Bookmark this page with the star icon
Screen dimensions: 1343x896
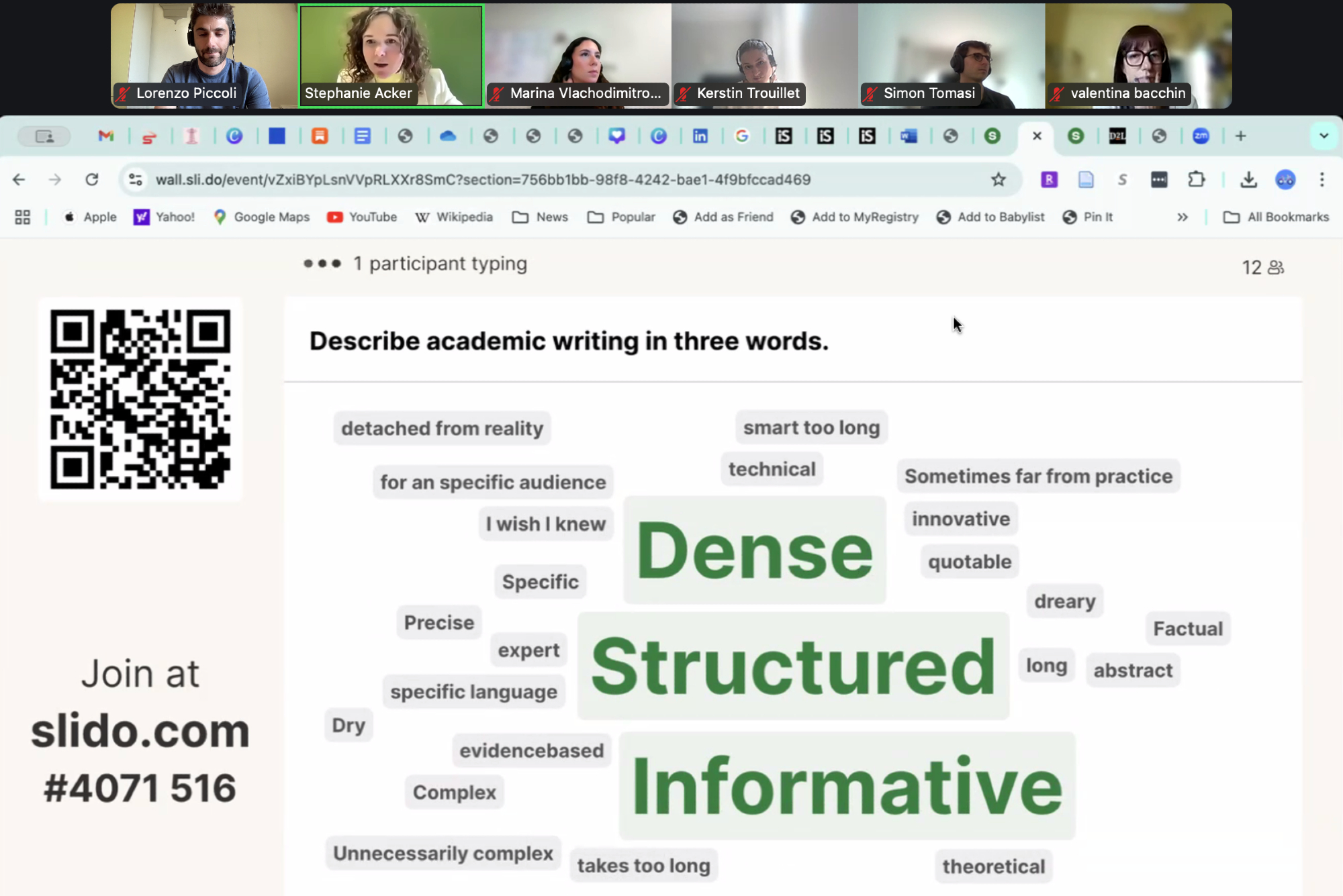[998, 179]
